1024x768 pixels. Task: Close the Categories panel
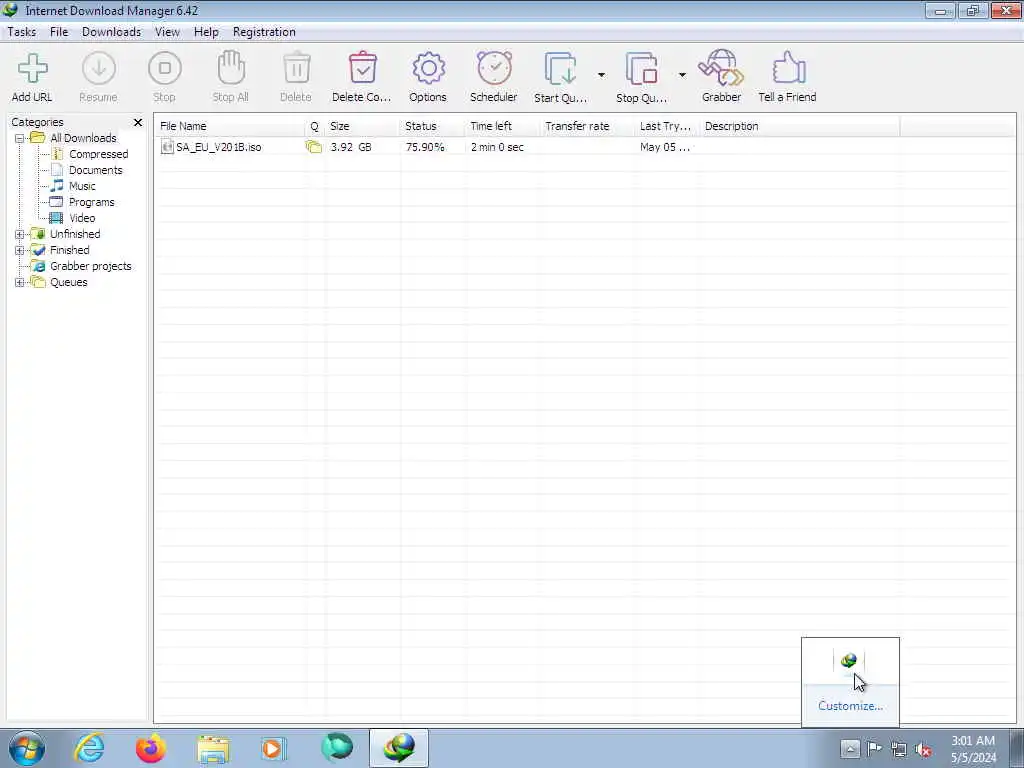click(x=138, y=123)
